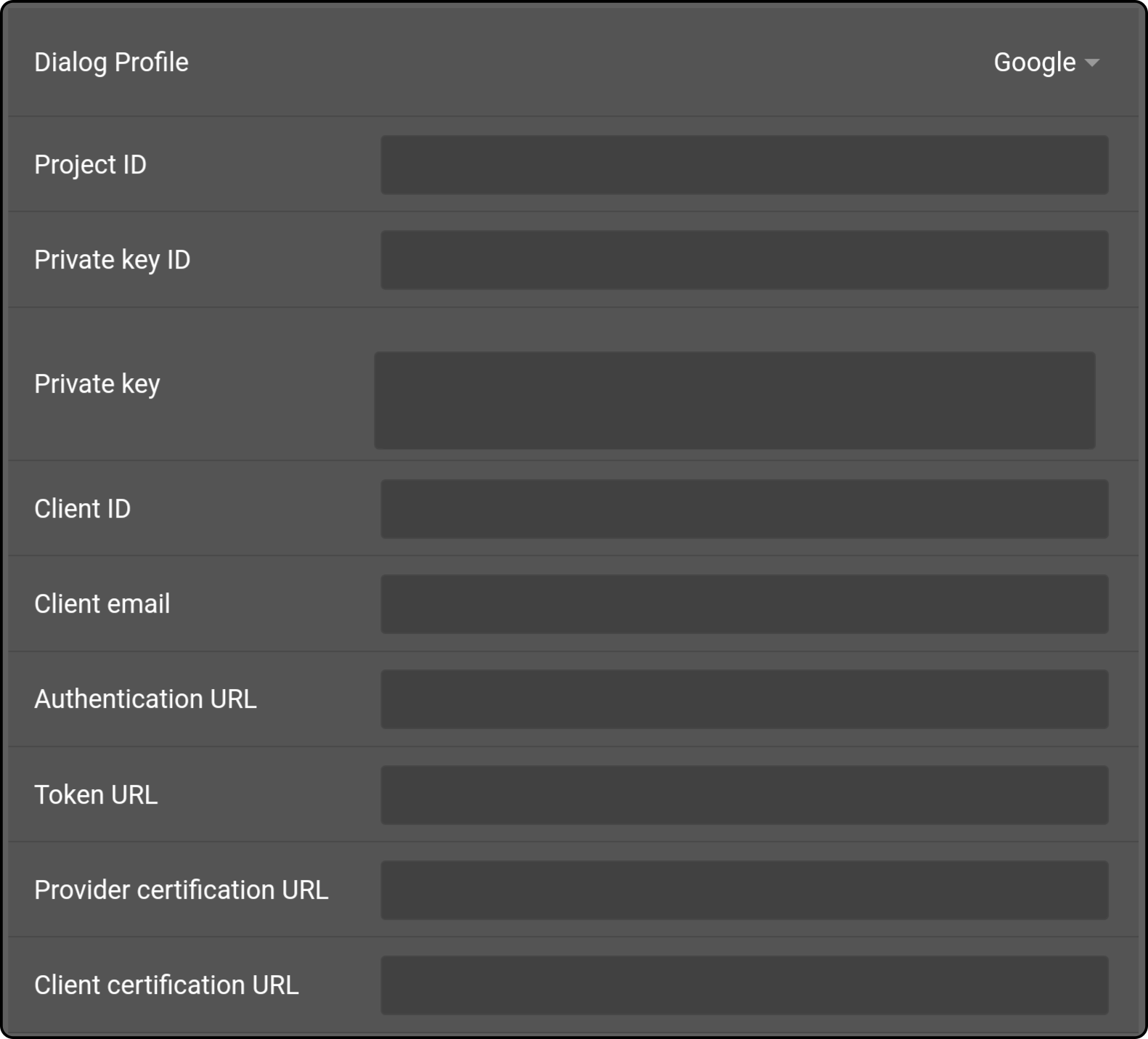Click the Private key ID label
The image size is (1148, 1039).
point(112,260)
